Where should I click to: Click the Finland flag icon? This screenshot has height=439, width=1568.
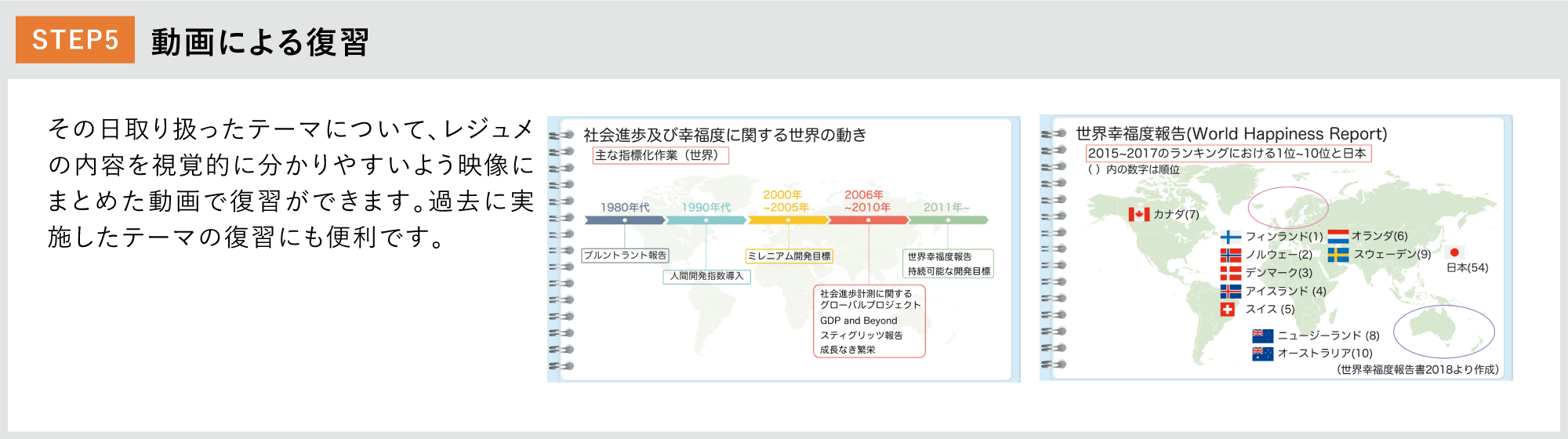pyautogui.click(x=1230, y=237)
